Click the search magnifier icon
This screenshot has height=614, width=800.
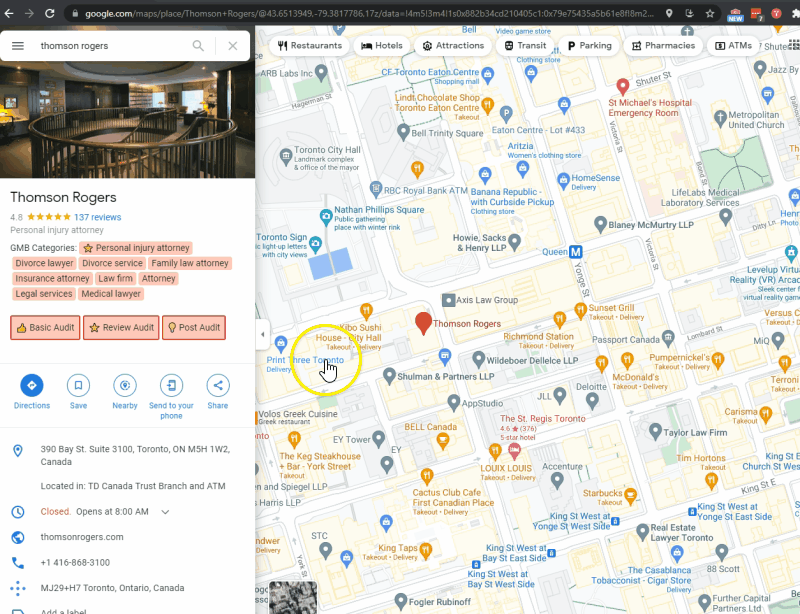click(x=198, y=46)
